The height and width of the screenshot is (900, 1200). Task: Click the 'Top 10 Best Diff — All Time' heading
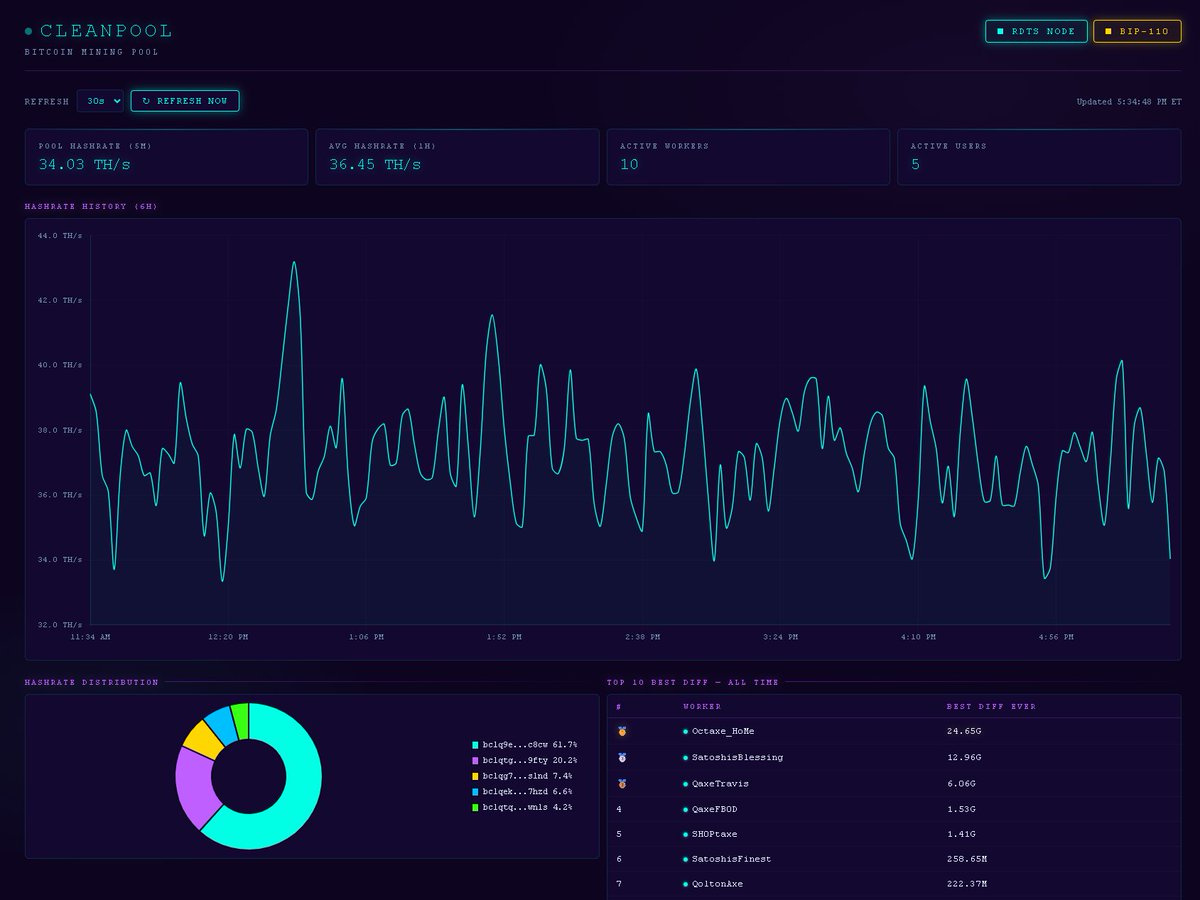(693, 683)
